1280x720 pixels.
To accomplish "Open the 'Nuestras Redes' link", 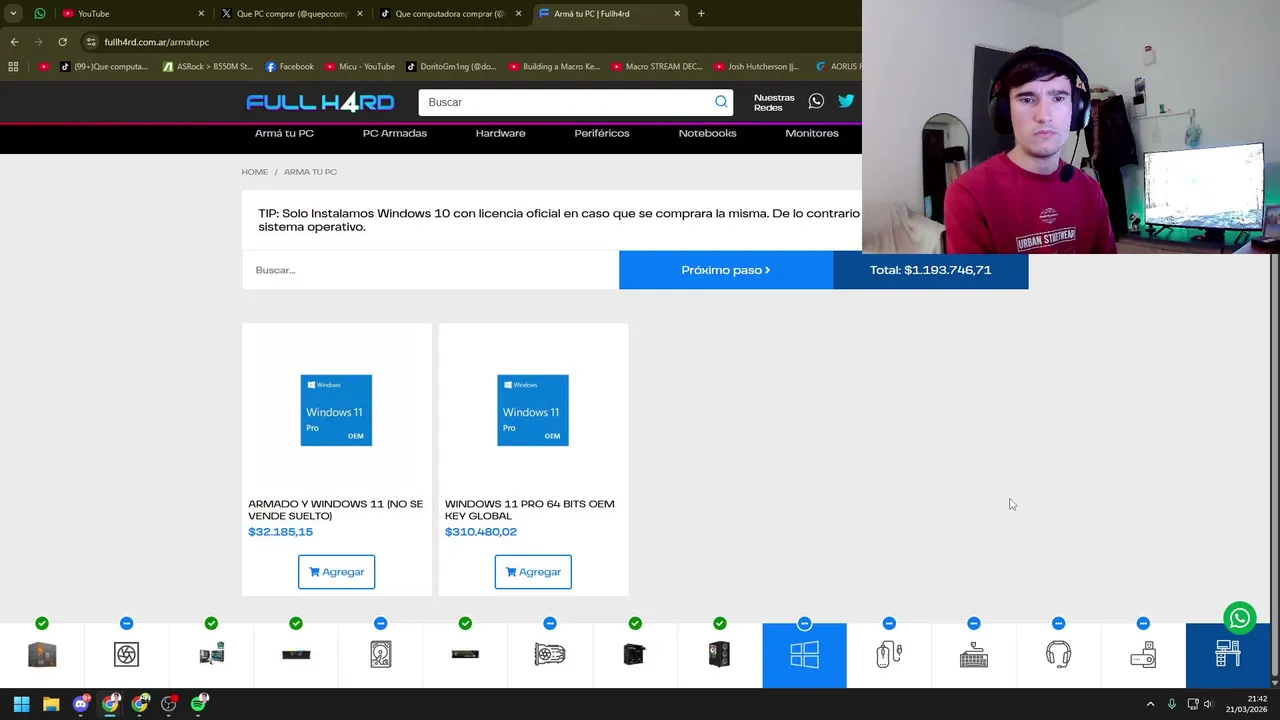I will pyautogui.click(x=774, y=102).
